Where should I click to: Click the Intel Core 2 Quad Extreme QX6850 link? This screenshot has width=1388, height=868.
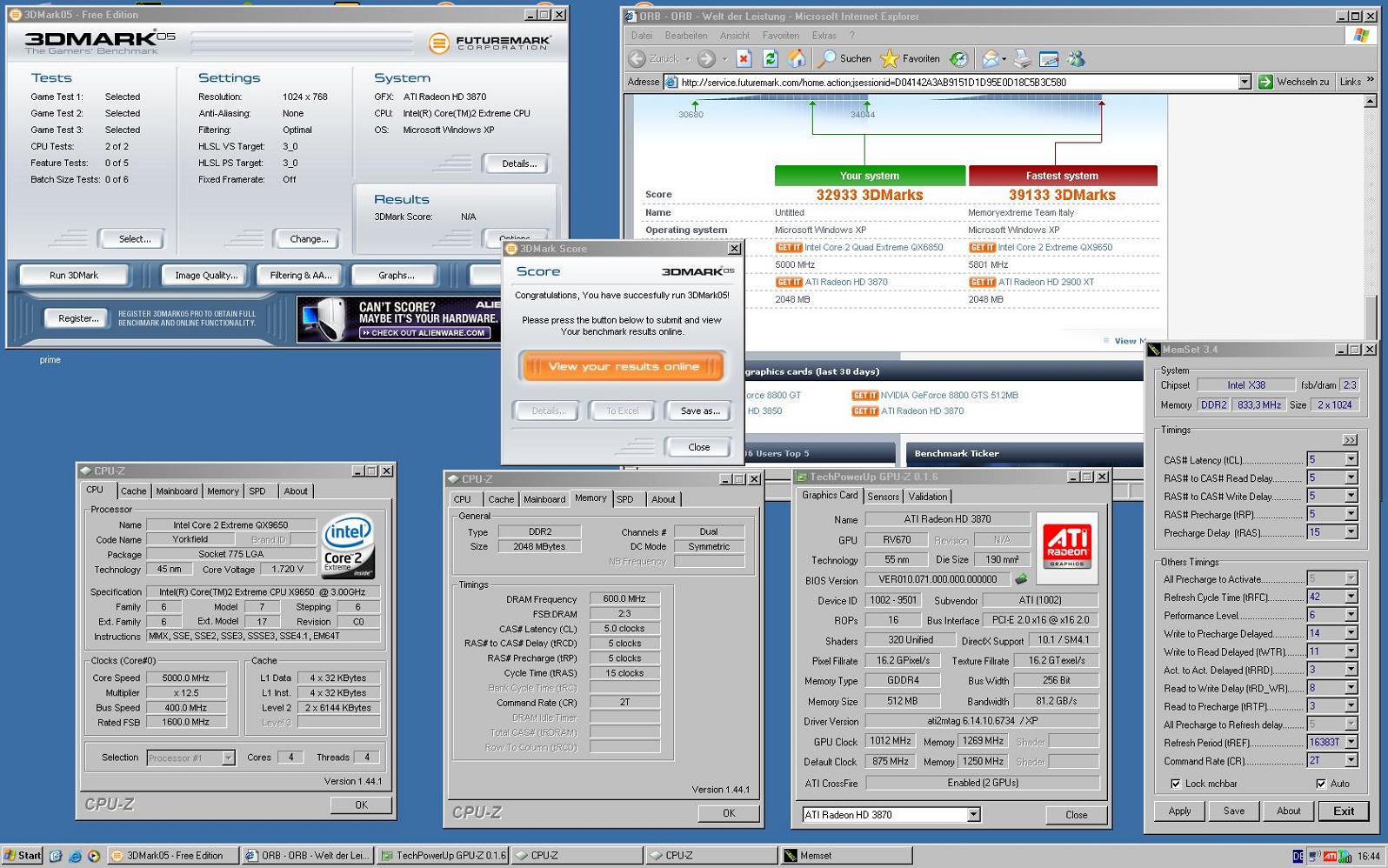[873, 247]
